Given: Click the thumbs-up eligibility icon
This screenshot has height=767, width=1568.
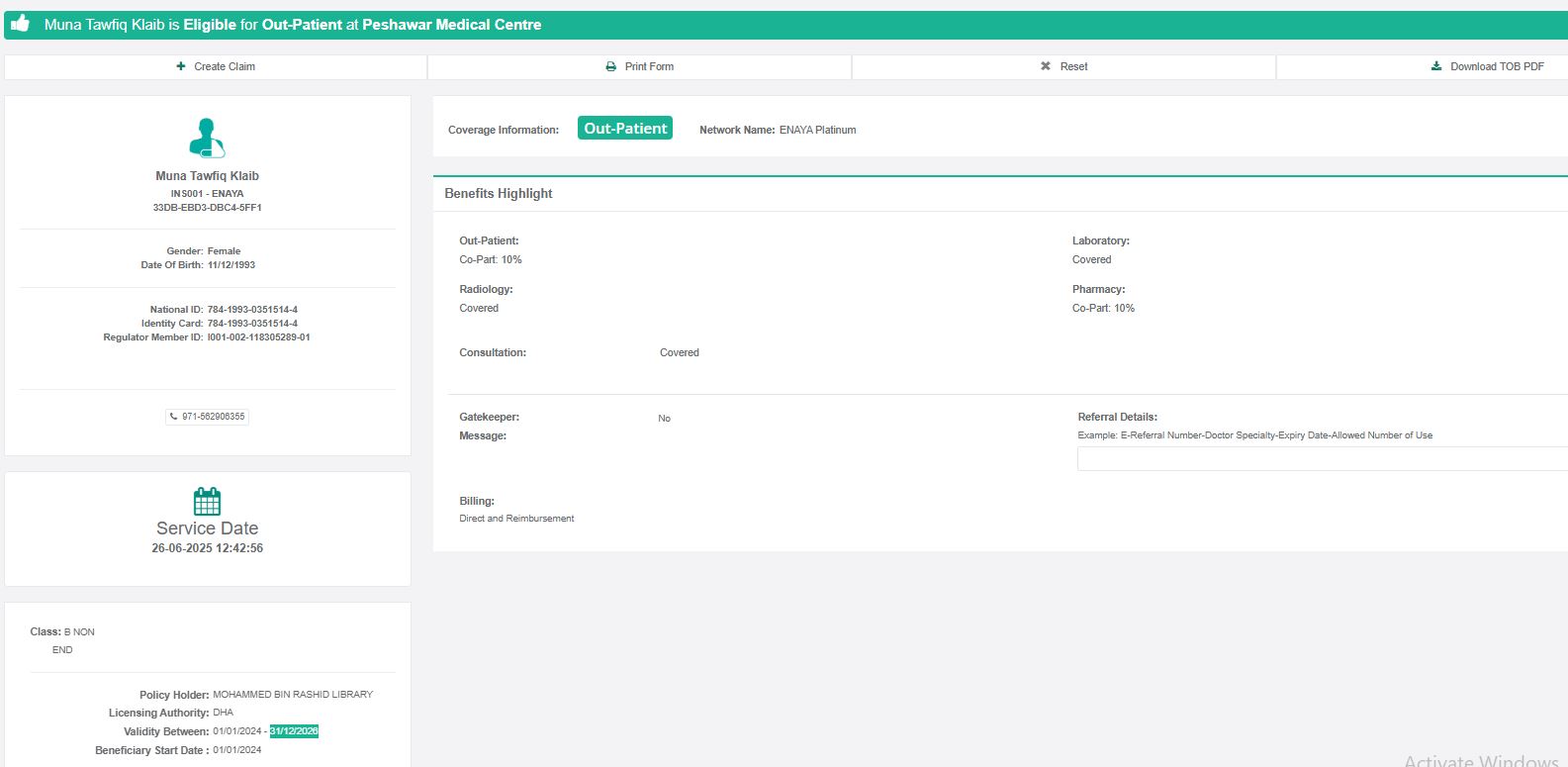Looking at the screenshot, I should (21, 24).
